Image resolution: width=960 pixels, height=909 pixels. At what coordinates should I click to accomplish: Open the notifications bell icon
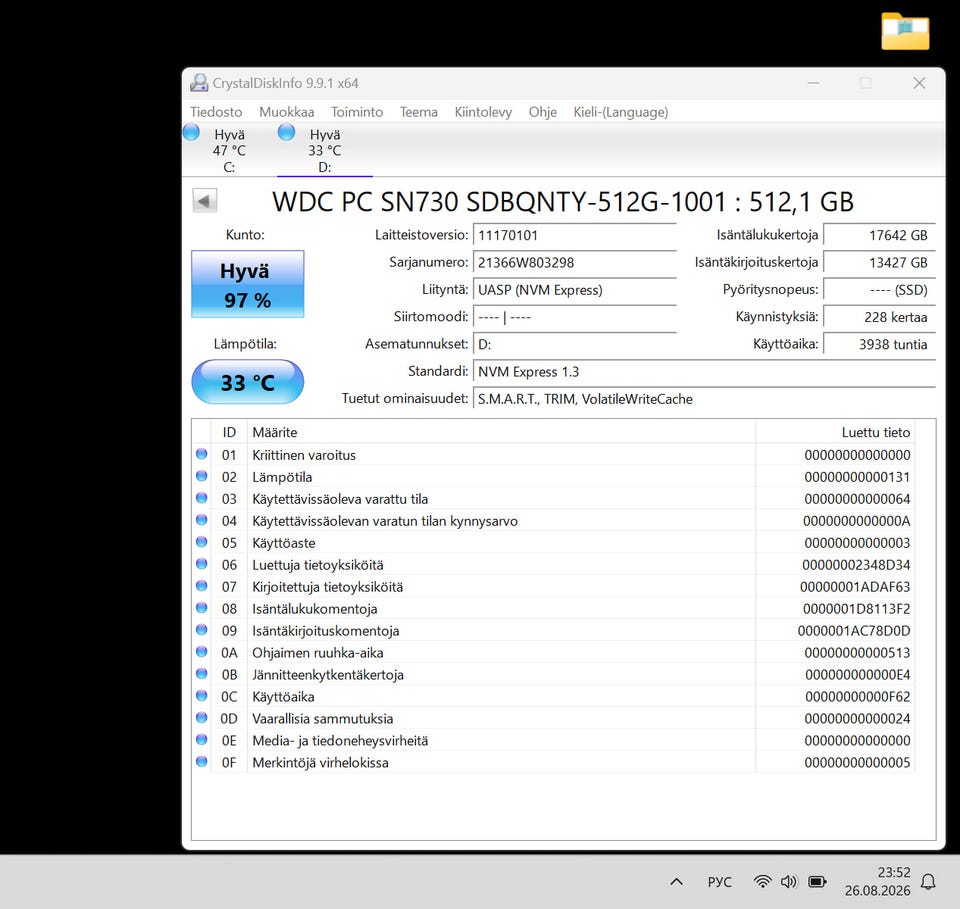coord(928,881)
